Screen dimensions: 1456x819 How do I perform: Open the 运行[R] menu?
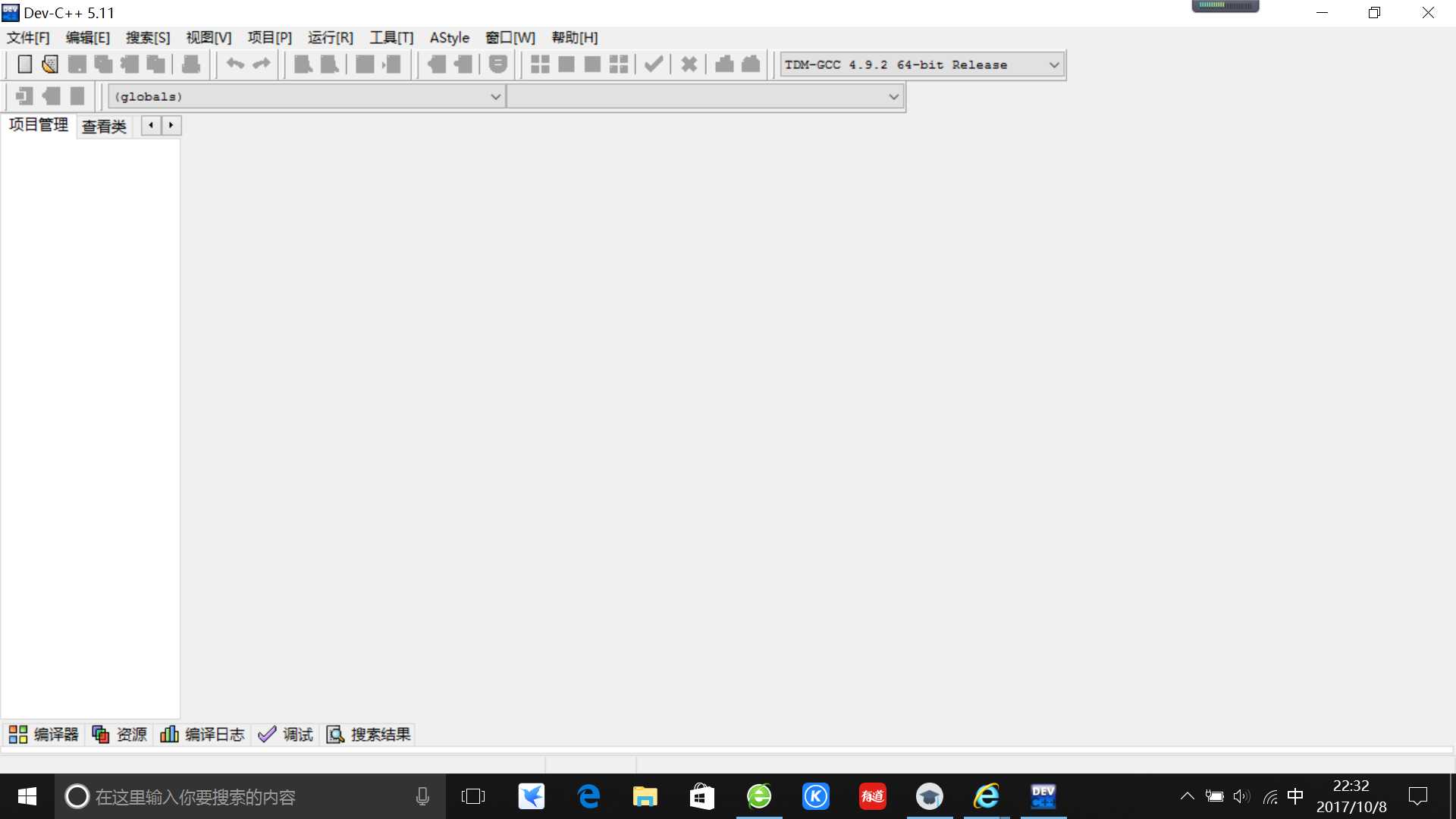pos(331,38)
